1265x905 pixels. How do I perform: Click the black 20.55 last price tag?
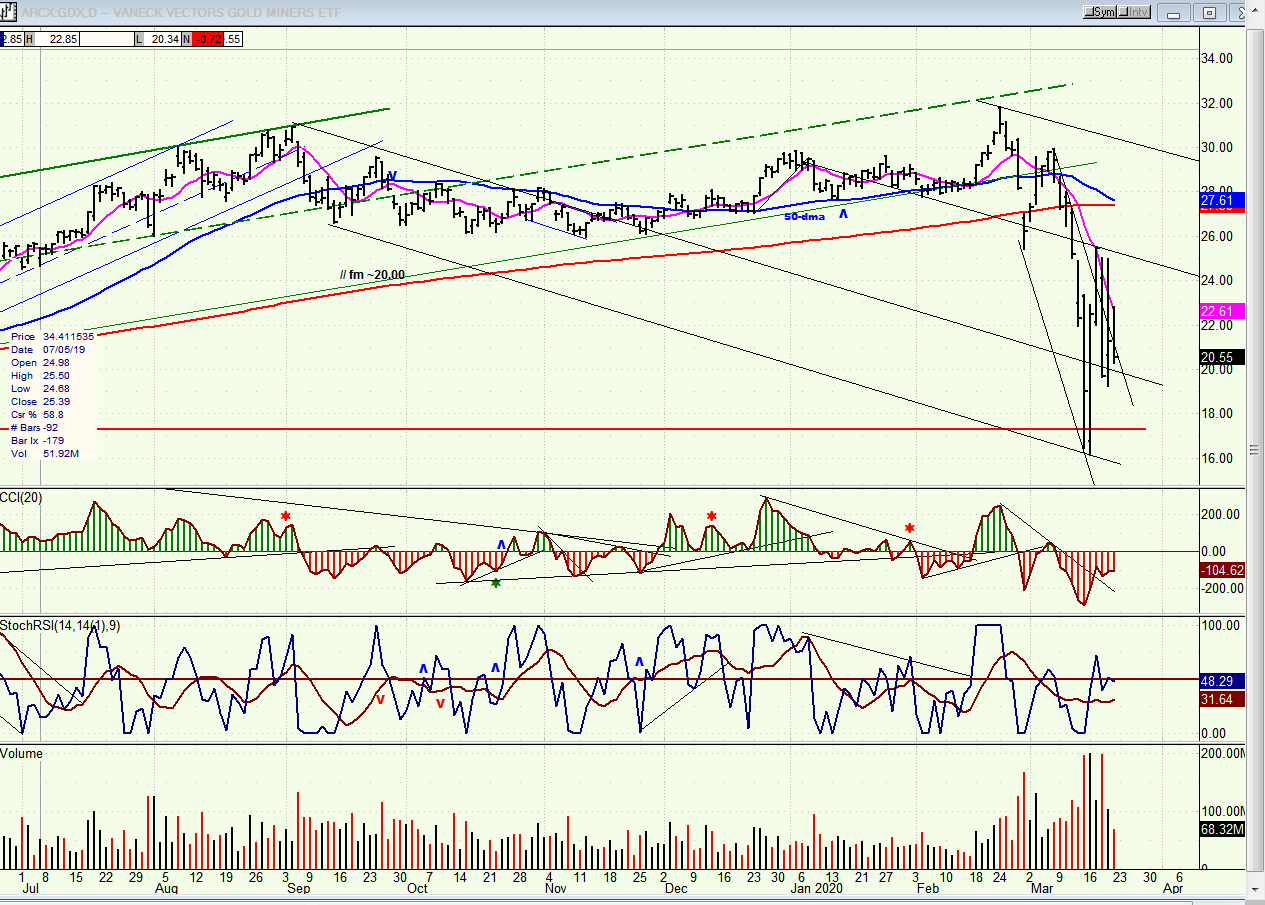click(x=1223, y=357)
